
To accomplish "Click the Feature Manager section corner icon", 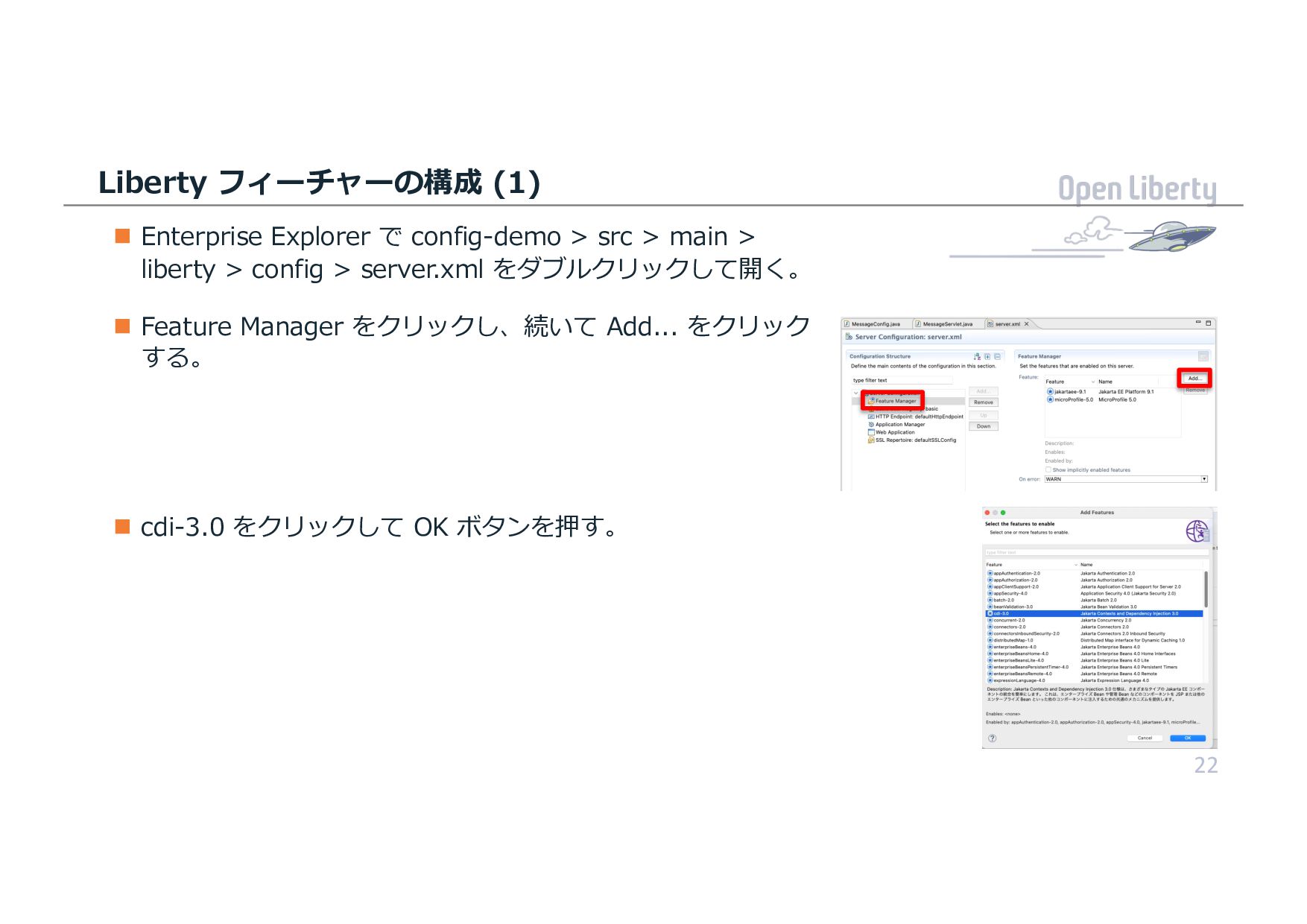I will [1203, 356].
